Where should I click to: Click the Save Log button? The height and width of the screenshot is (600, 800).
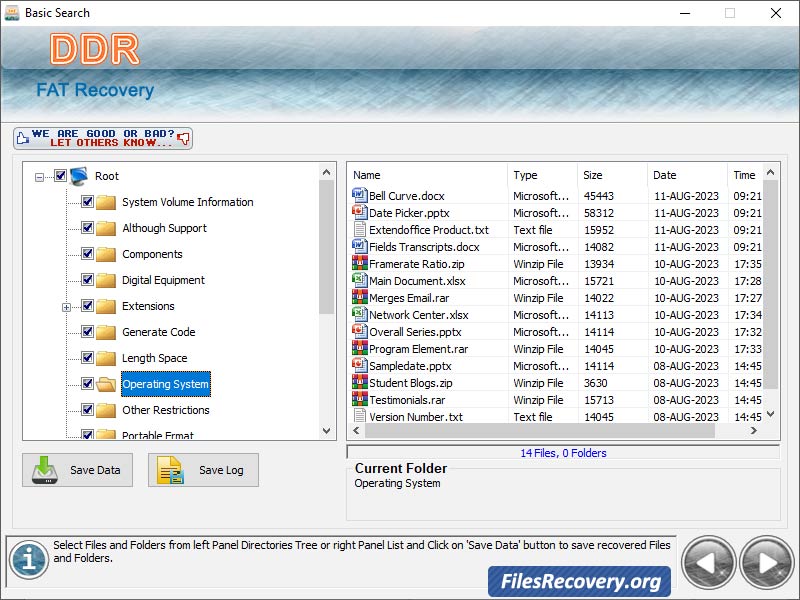point(203,470)
